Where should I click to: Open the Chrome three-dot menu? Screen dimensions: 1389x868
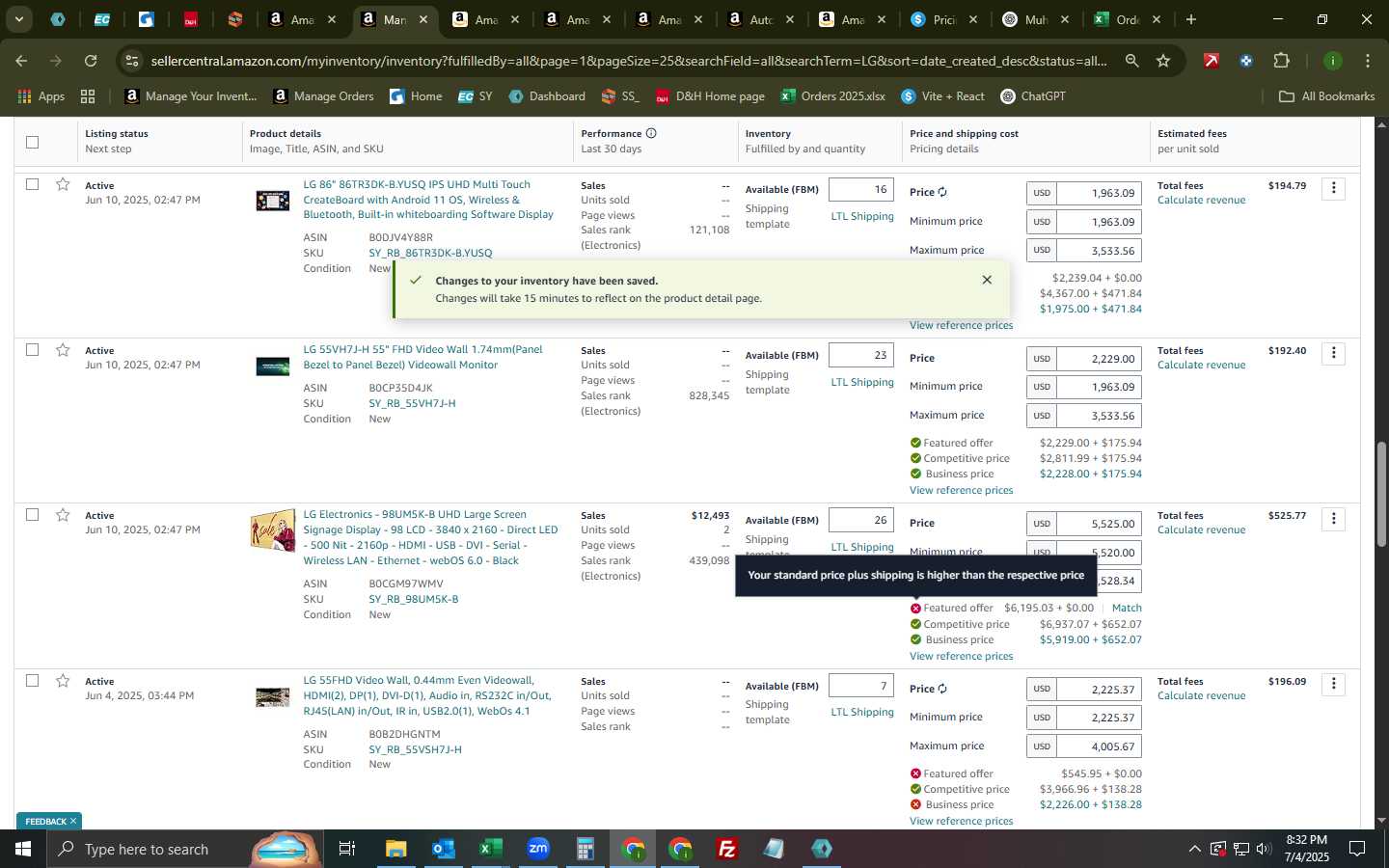1367,61
